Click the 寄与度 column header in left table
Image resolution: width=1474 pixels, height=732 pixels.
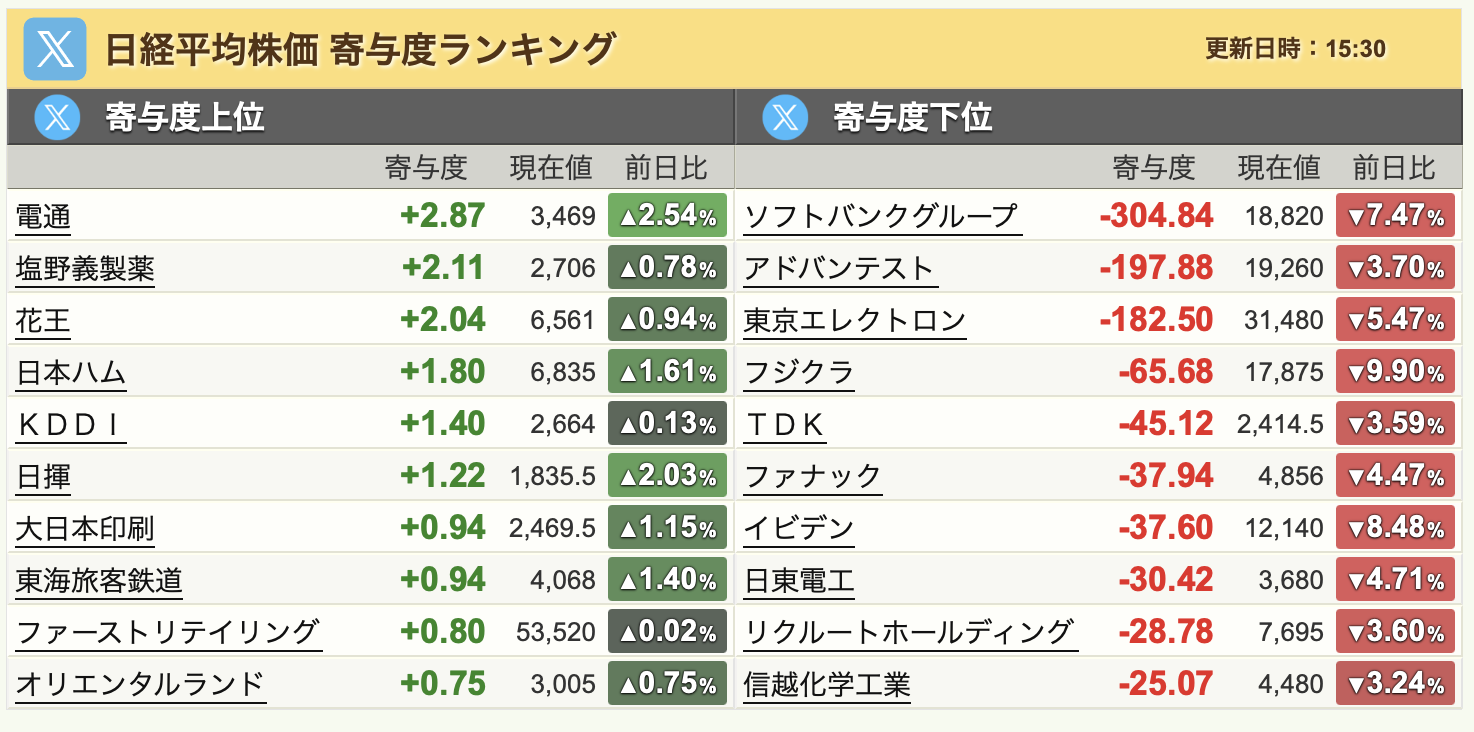[x=426, y=168]
